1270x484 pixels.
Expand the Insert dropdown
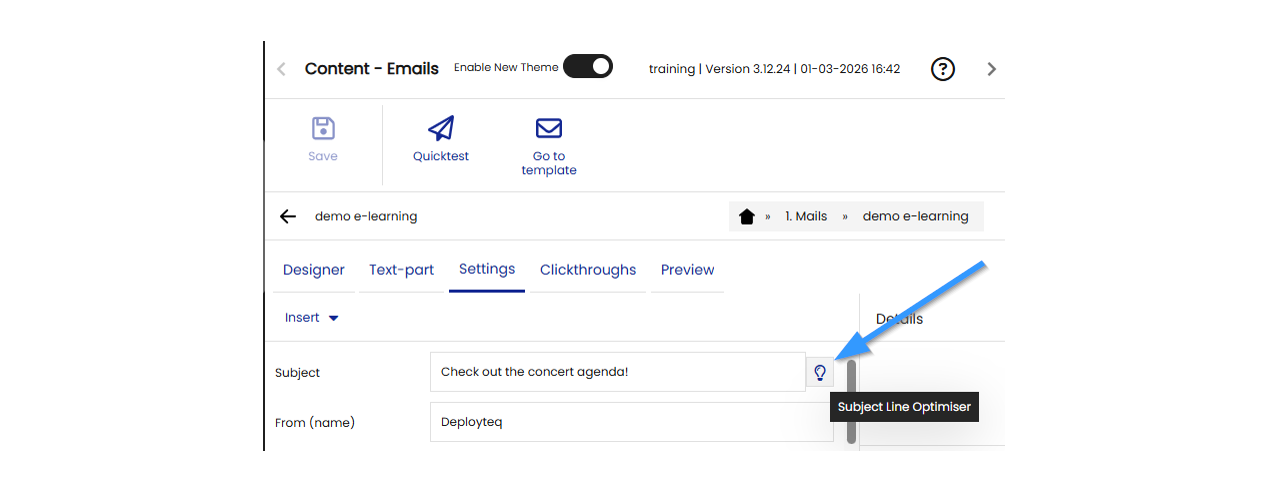tap(312, 318)
